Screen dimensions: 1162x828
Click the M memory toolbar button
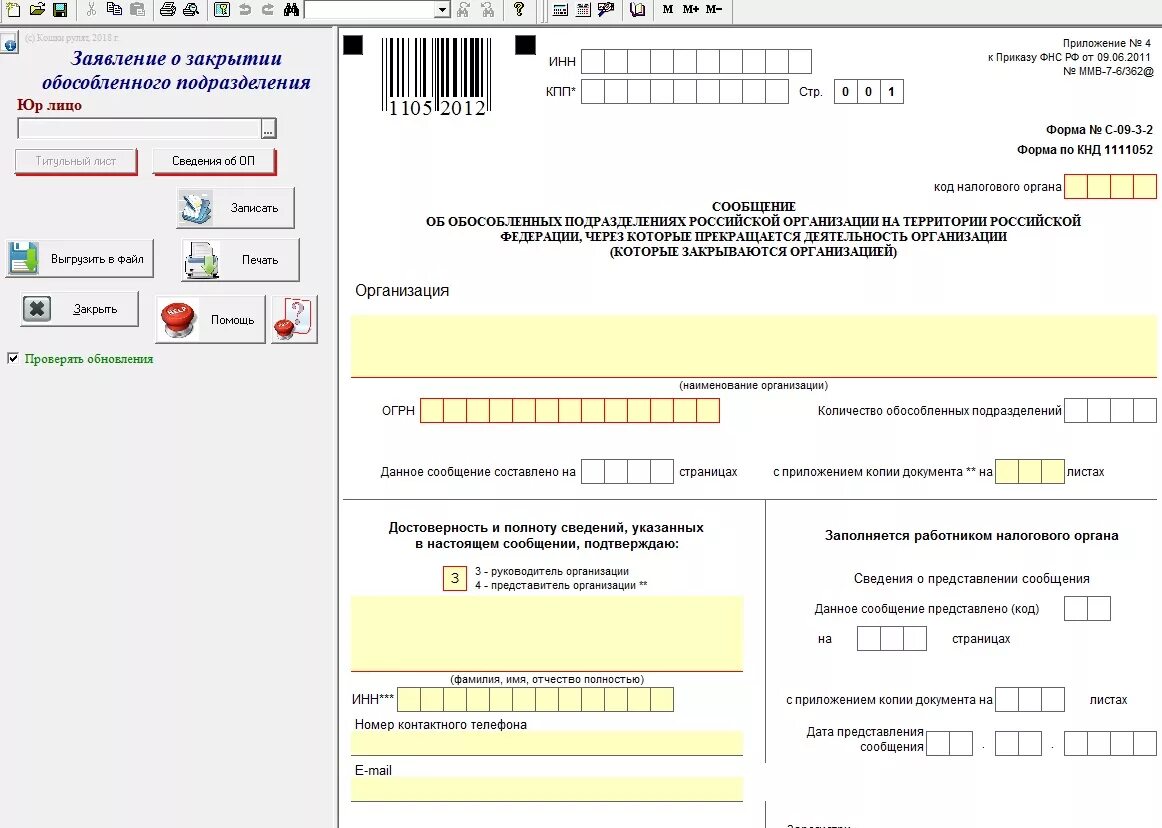pyautogui.click(x=668, y=9)
